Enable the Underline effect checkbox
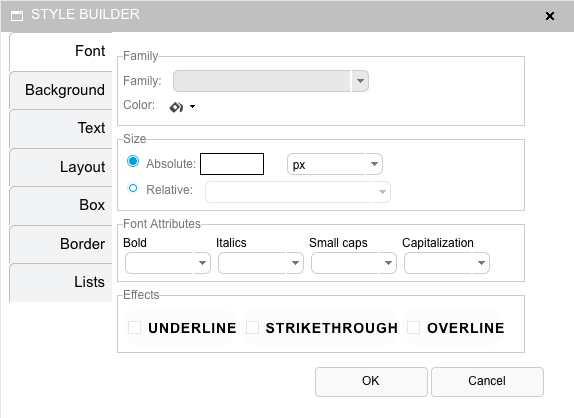The height and width of the screenshot is (418, 574). click(x=134, y=328)
